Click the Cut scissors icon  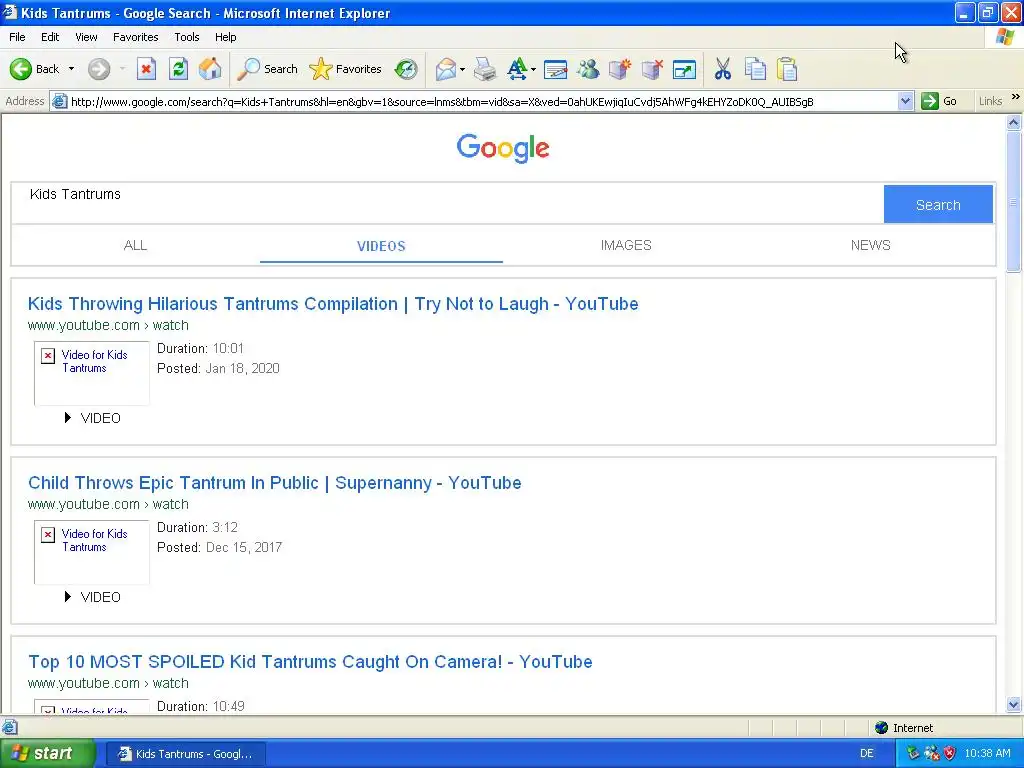[x=722, y=69]
